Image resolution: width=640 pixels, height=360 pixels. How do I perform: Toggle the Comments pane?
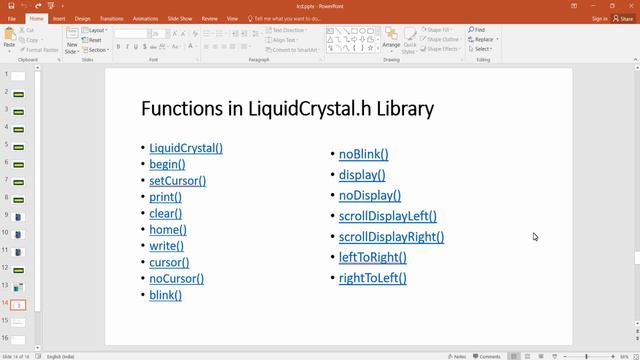[487, 356]
